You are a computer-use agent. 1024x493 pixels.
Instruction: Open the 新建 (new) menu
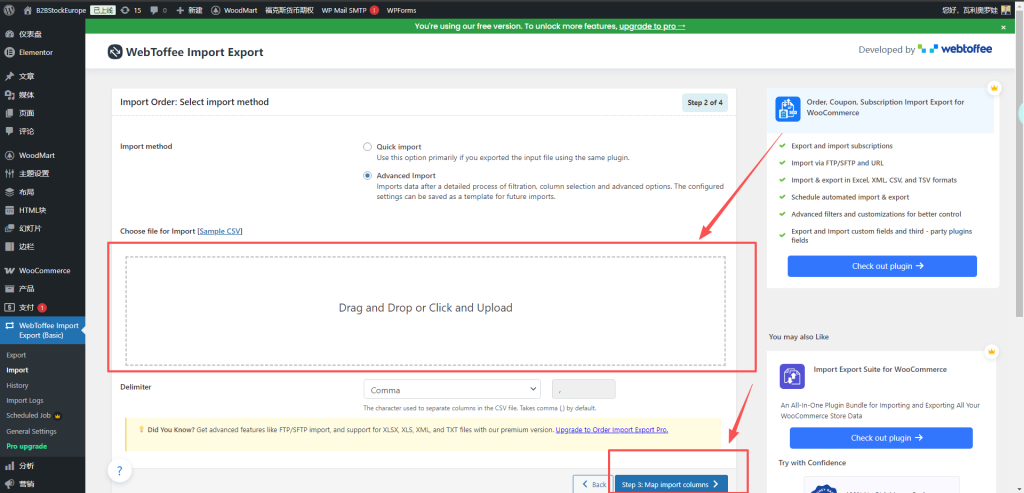tap(189, 10)
